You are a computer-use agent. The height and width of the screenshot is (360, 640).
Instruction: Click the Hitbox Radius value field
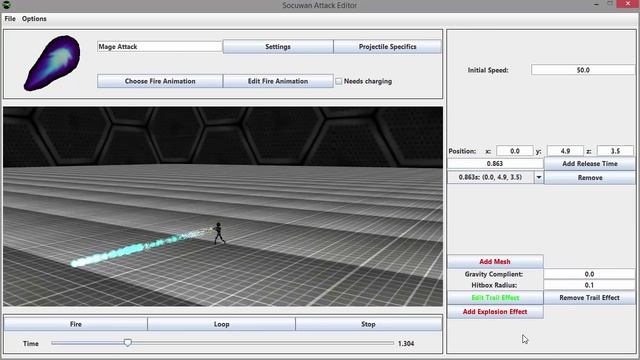click(x=589, y=285)
